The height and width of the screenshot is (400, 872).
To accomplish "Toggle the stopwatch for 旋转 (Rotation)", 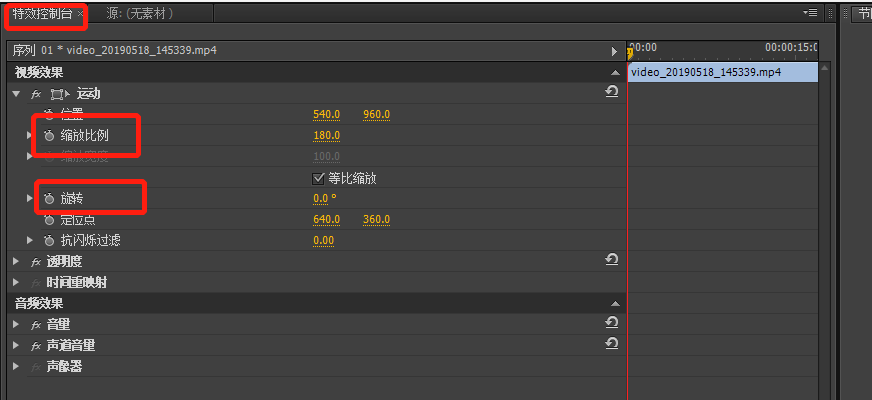I will coord(48,199).
